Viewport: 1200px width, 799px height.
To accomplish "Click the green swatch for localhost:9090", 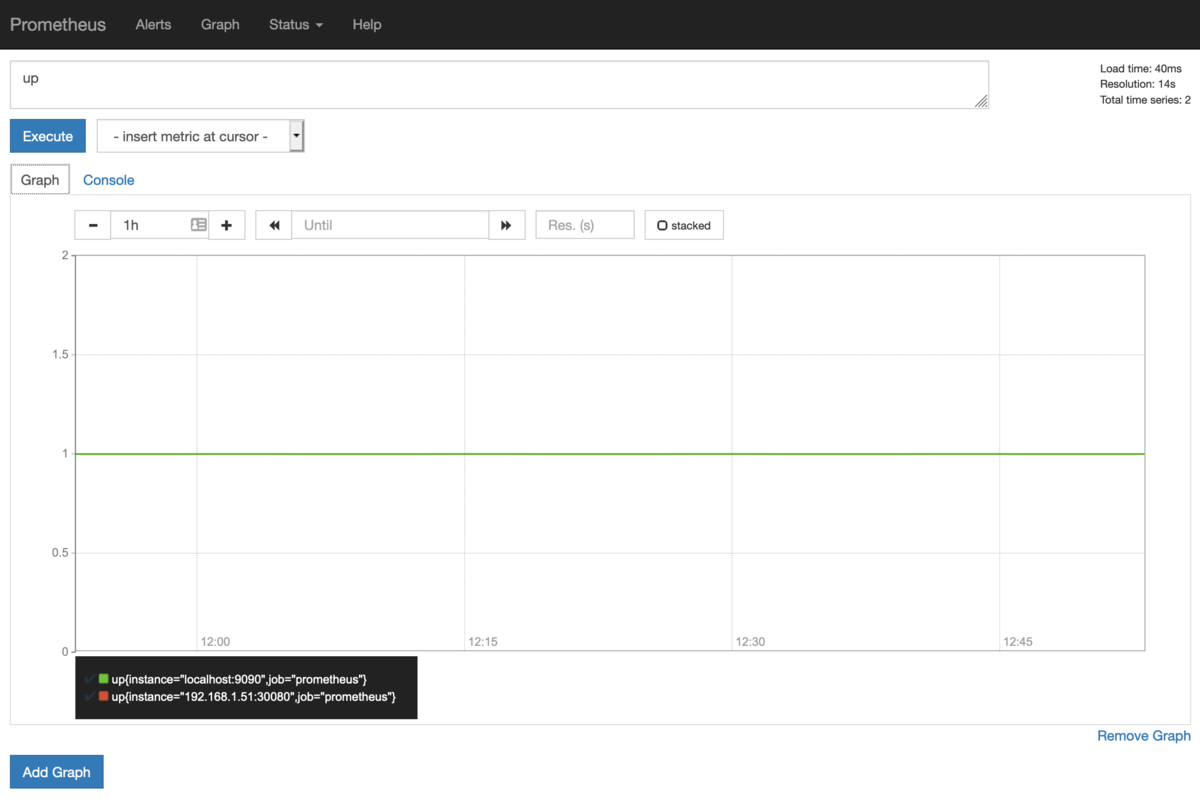I will point(103,679).
